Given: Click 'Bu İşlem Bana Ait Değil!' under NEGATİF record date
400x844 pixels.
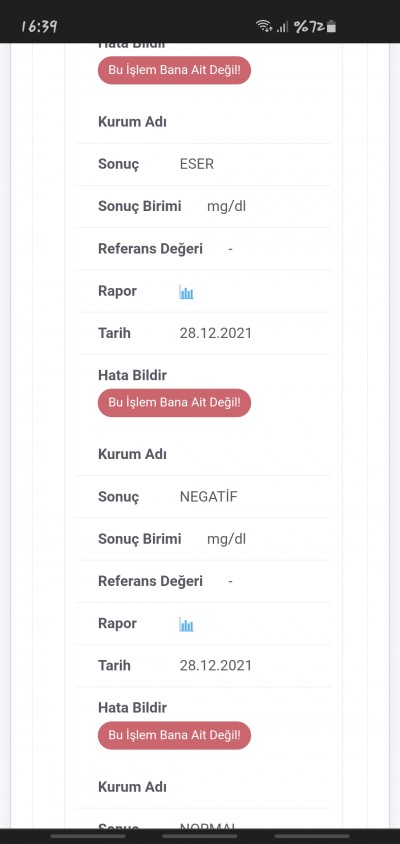Looking at the screenshot, I should (174, 735).
